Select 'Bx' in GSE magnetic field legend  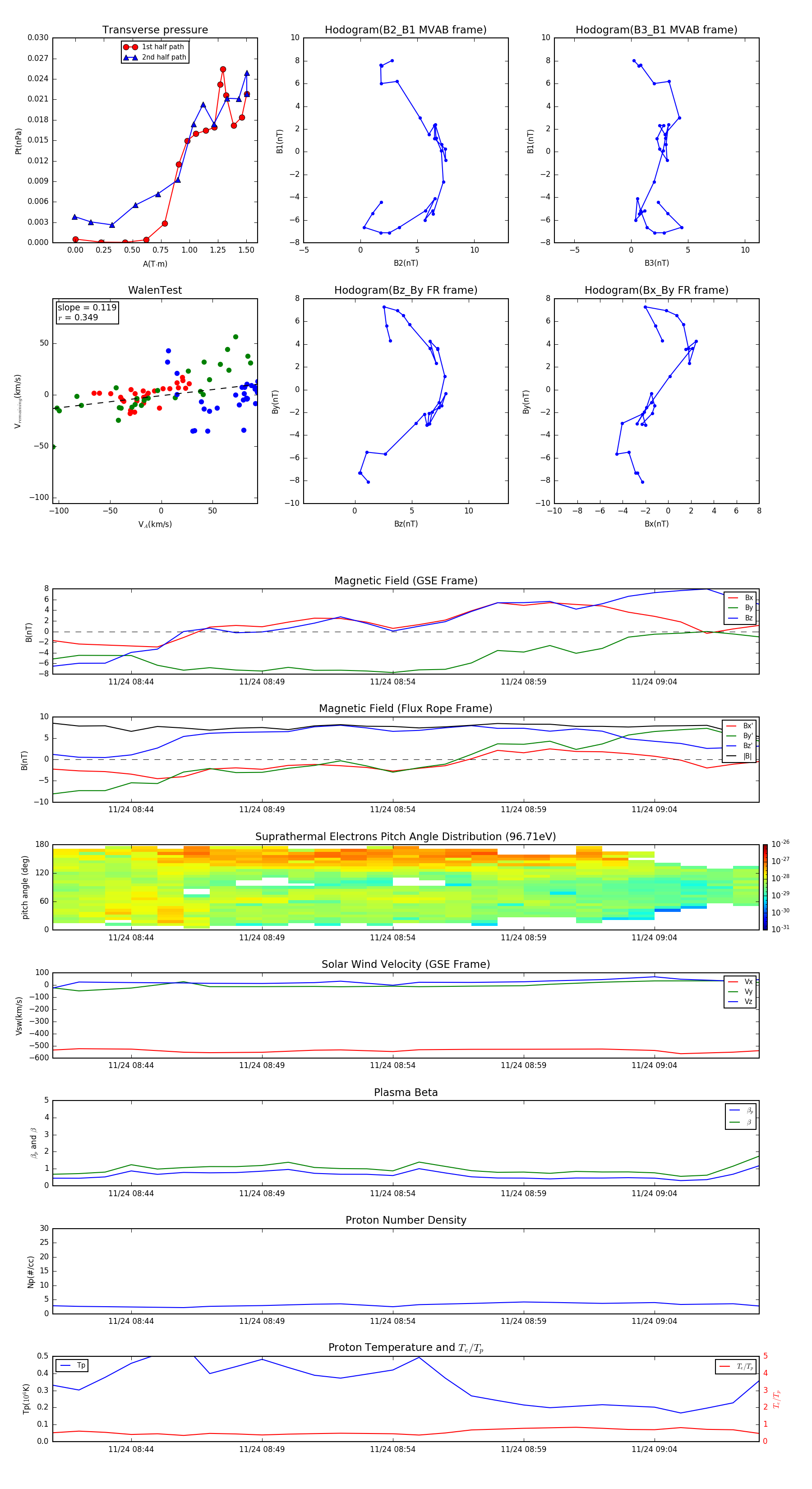pyautogui.click(x=740, y=598)
